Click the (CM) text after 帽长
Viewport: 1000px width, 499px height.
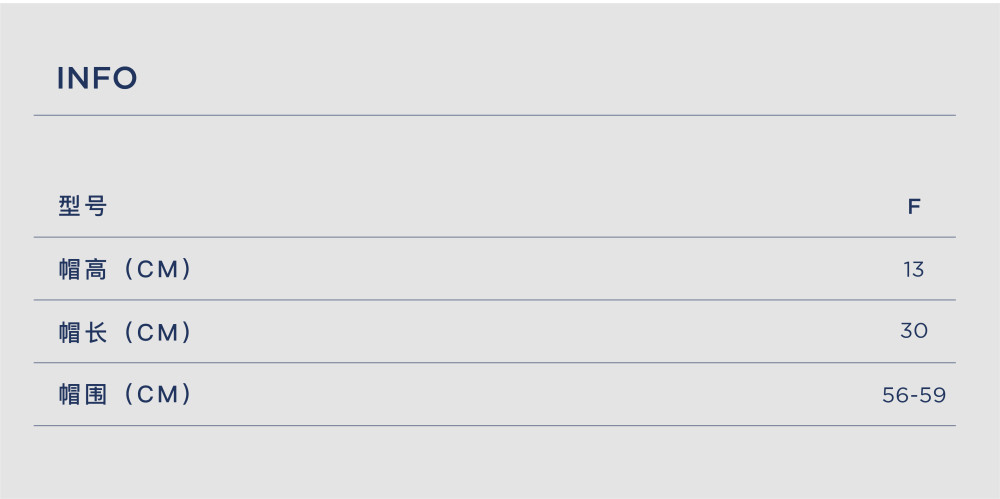point(157,332)
